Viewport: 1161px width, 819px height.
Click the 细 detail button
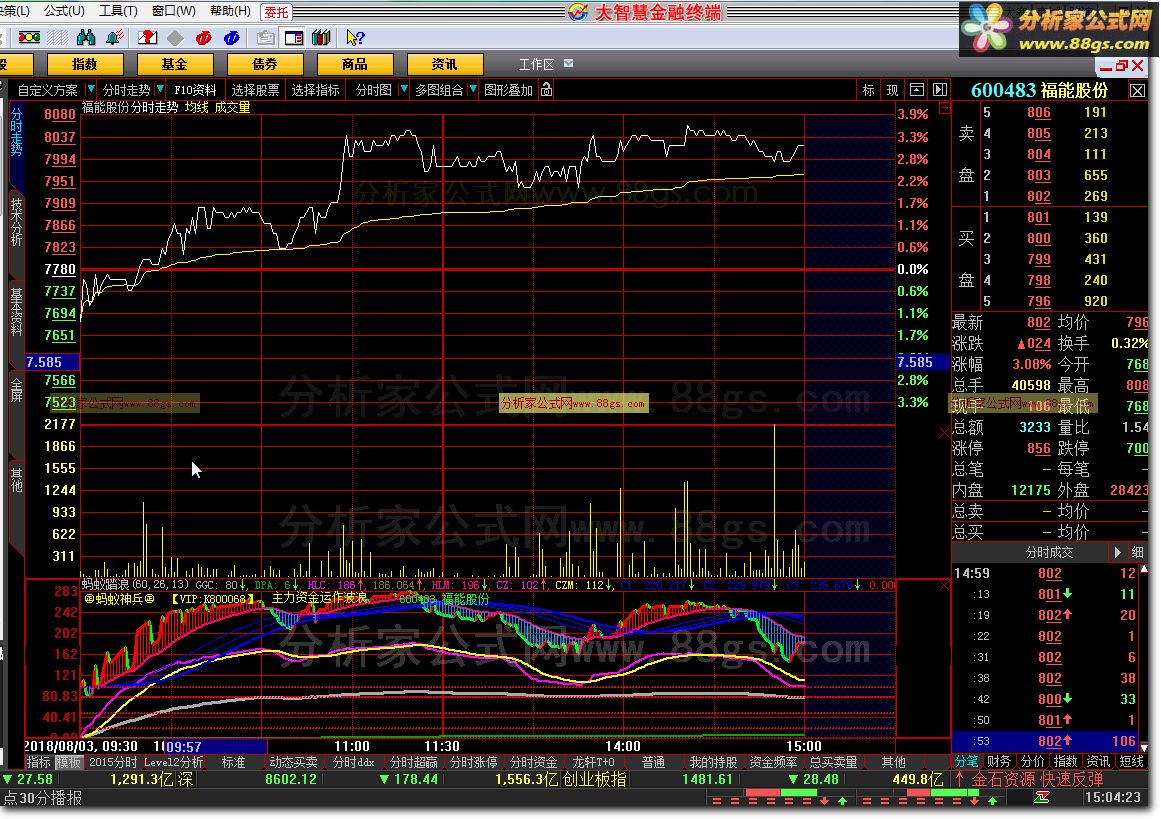coord(1137,552)
